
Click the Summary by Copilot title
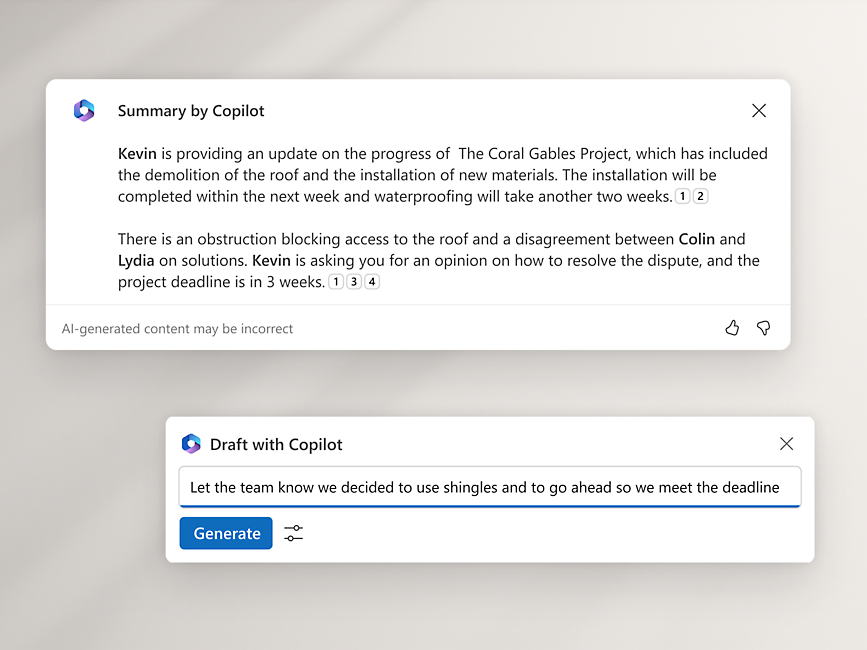pyautogui.click(x=191, y=111)
